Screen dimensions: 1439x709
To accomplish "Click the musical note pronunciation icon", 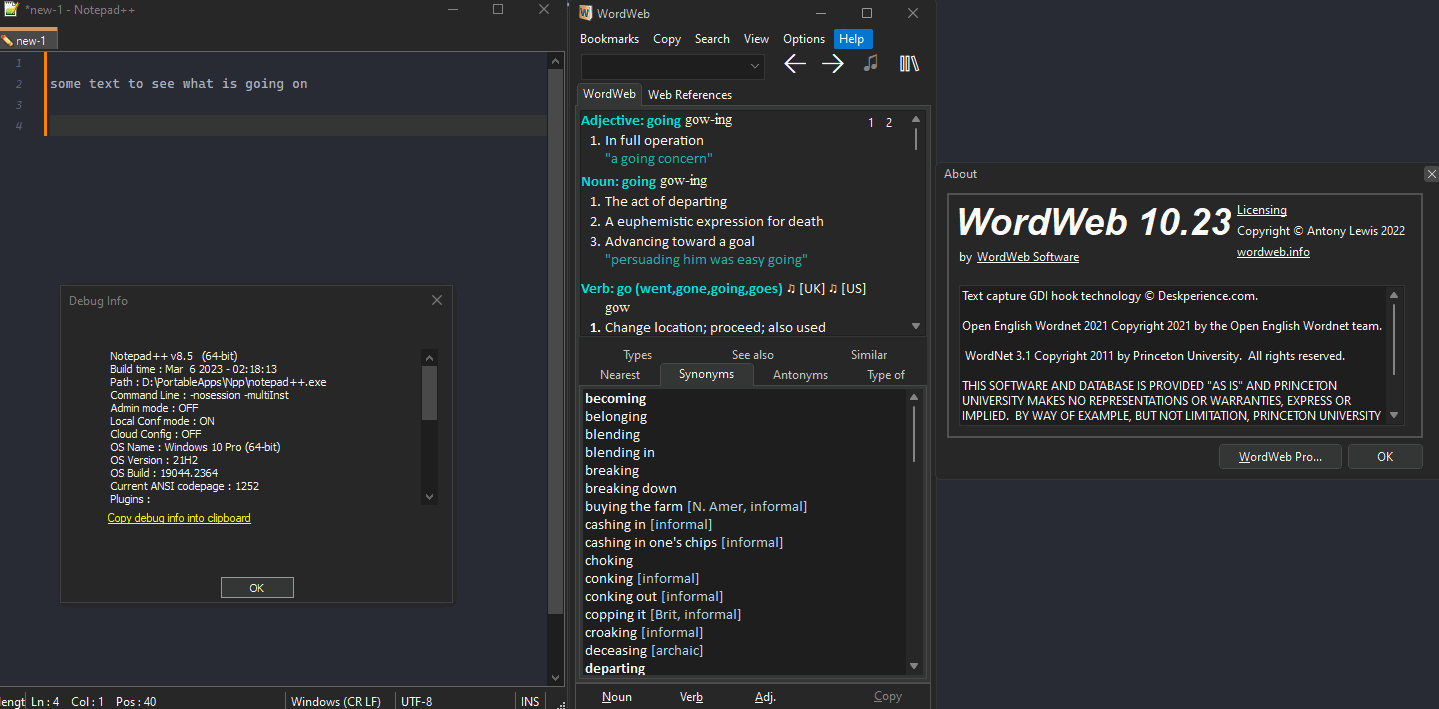I will click(x=869, y=63).
